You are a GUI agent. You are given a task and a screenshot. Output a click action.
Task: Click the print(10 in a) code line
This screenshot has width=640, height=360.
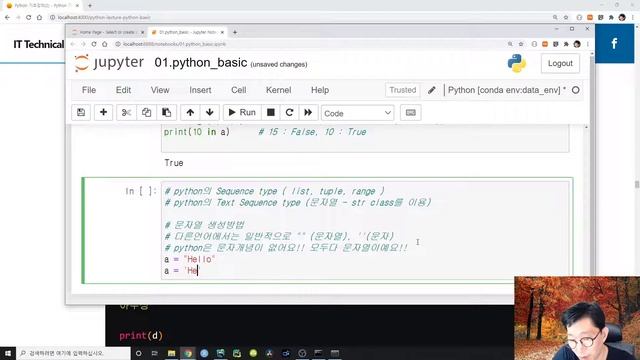tap(197, 132)
